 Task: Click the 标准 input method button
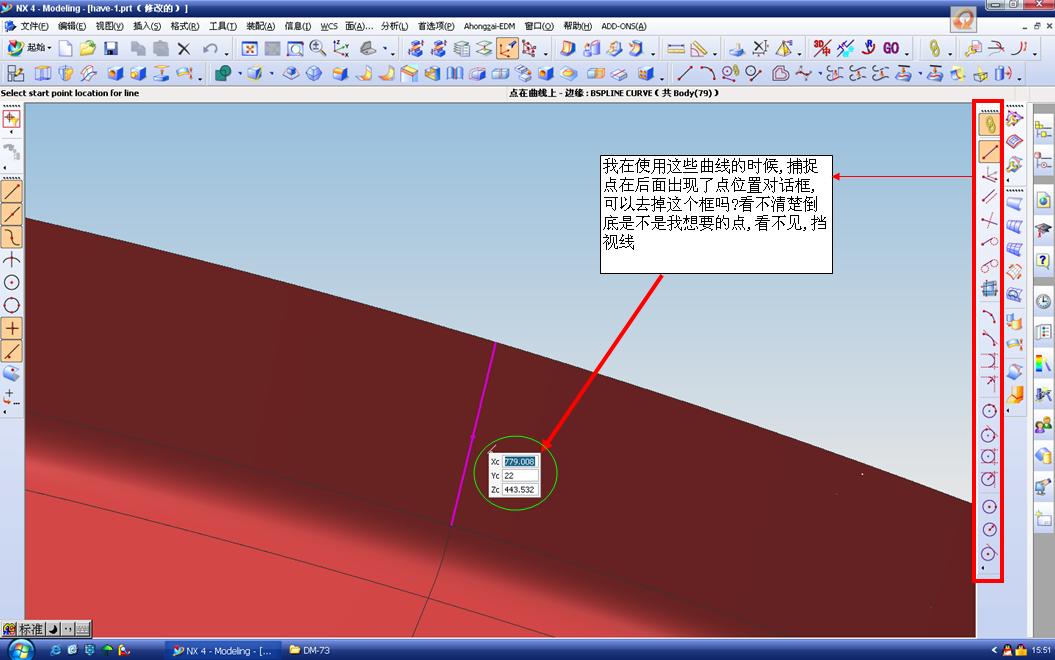[x=30, y=630]
